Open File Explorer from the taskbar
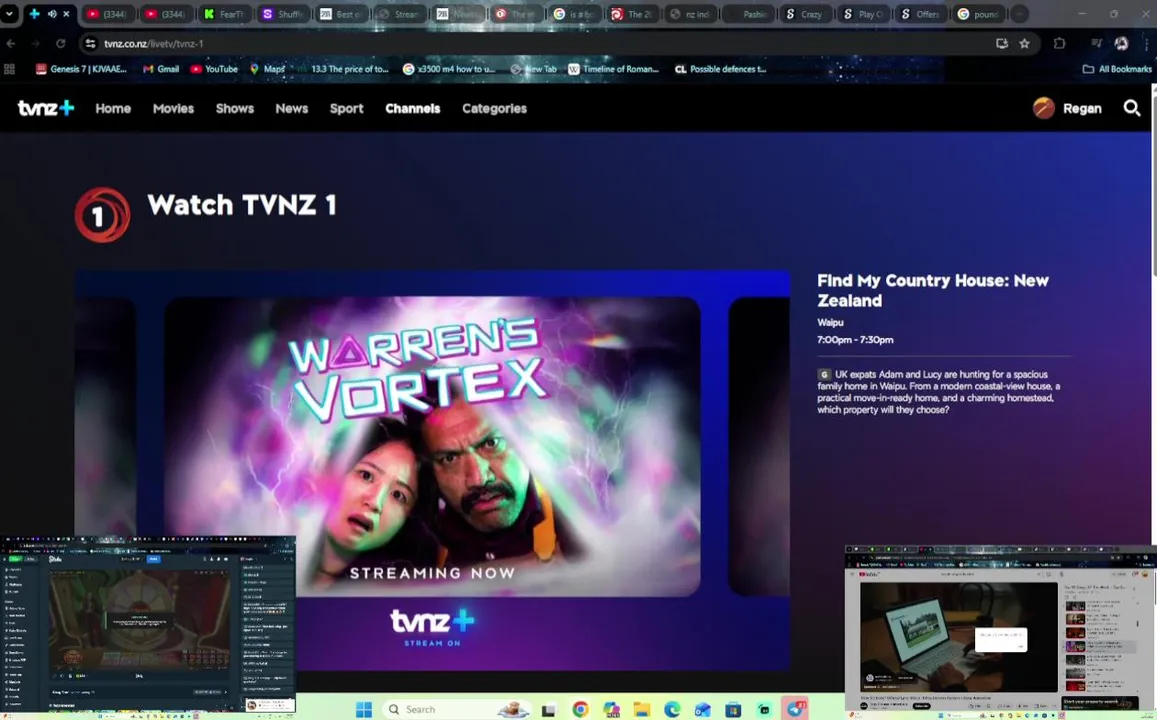 [x=642, y=710]
